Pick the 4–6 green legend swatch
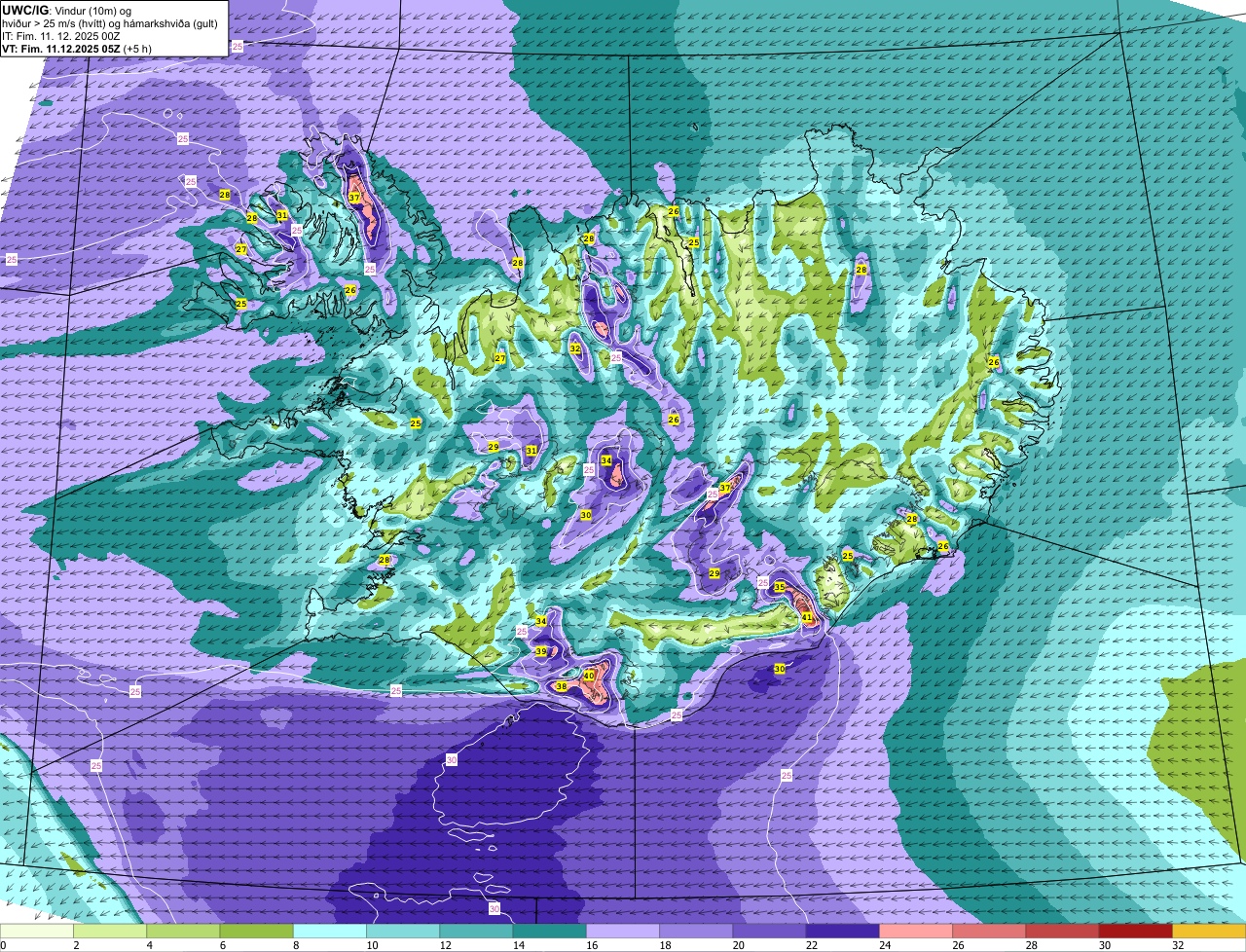The width and height of the screenshot is (1246, 952). 183,931
